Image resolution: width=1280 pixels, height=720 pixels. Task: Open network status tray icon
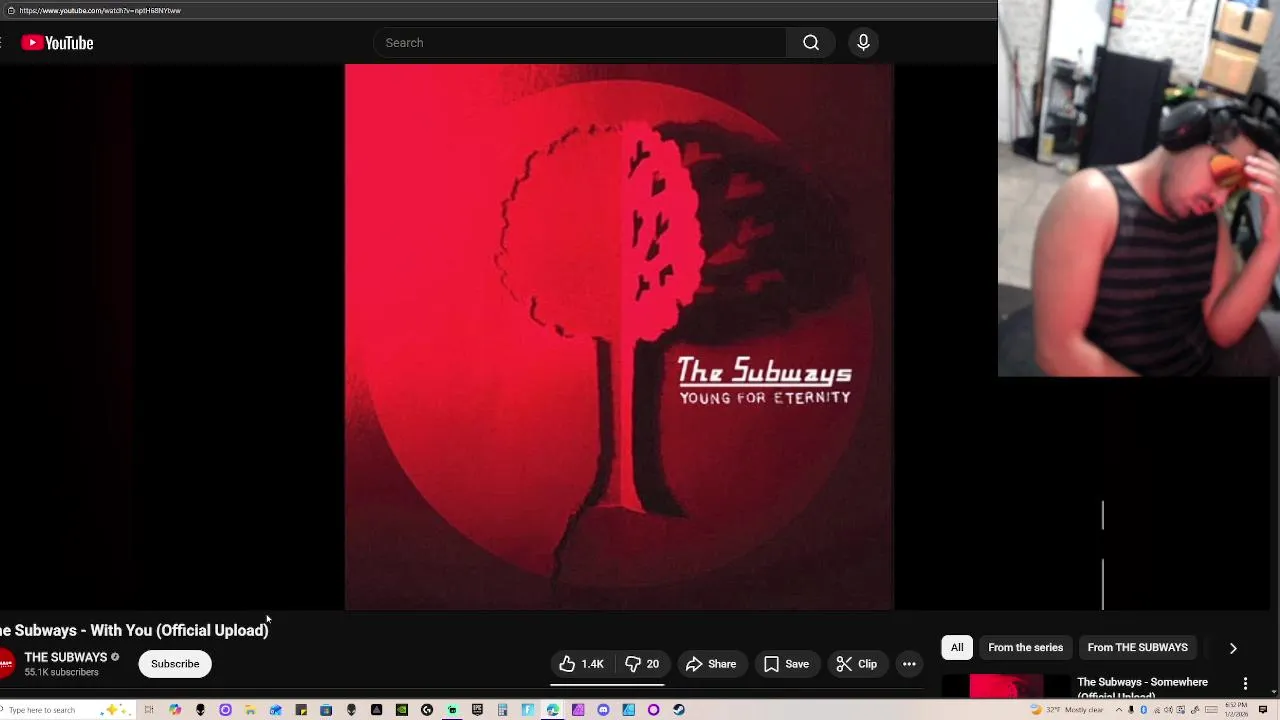tap(1157, 710)
